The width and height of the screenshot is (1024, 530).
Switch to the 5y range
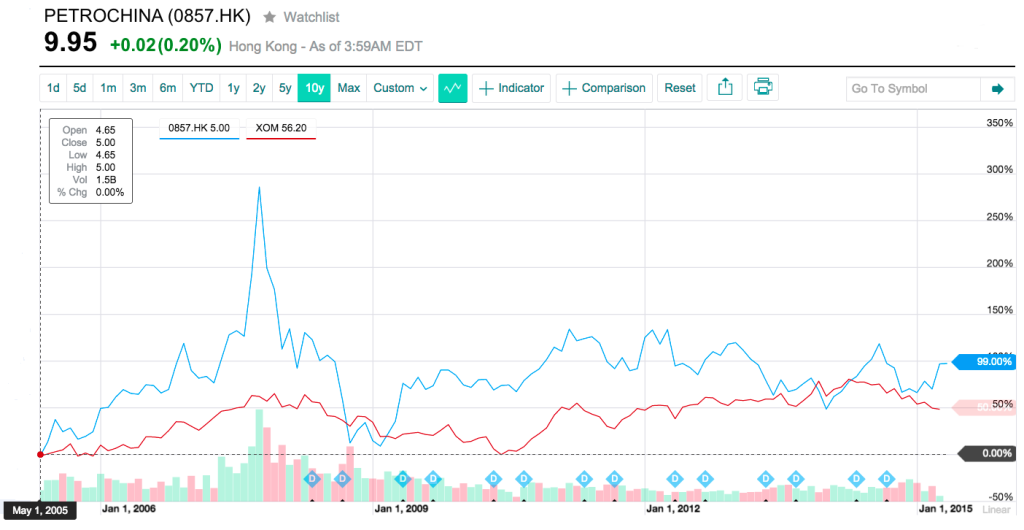[285, 88]
